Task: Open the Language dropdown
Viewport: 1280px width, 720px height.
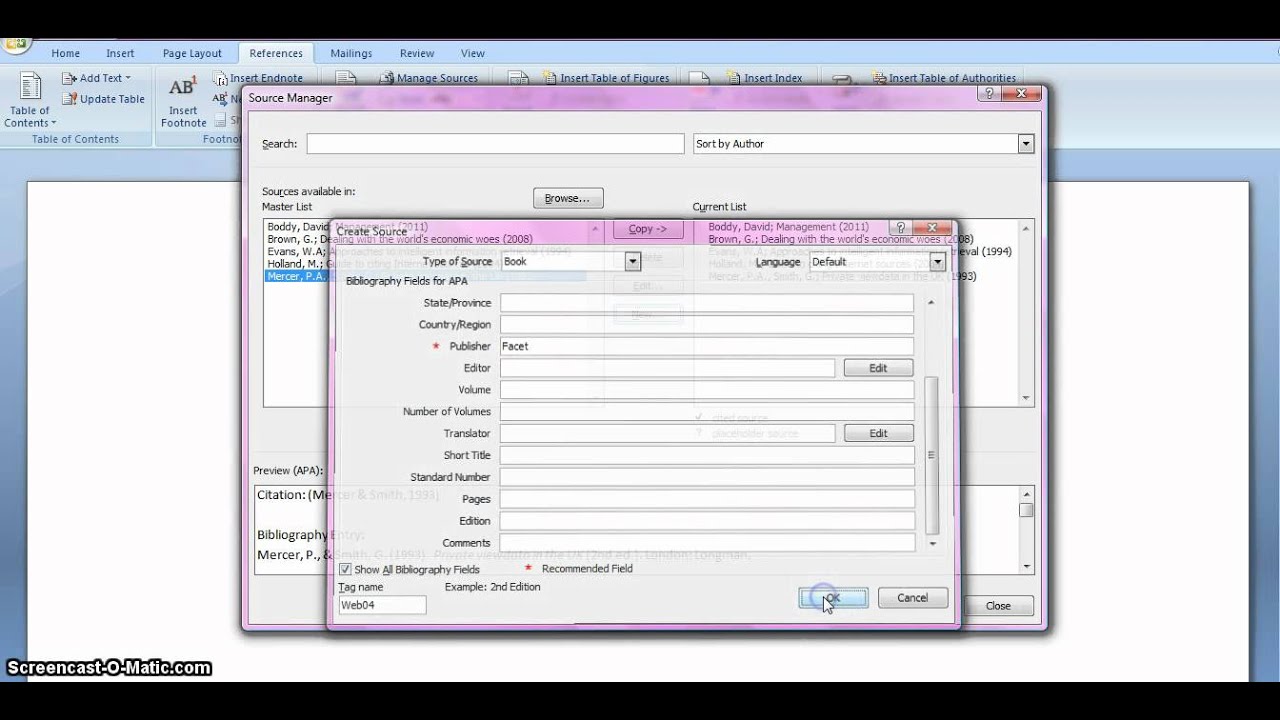Action: 937,262
